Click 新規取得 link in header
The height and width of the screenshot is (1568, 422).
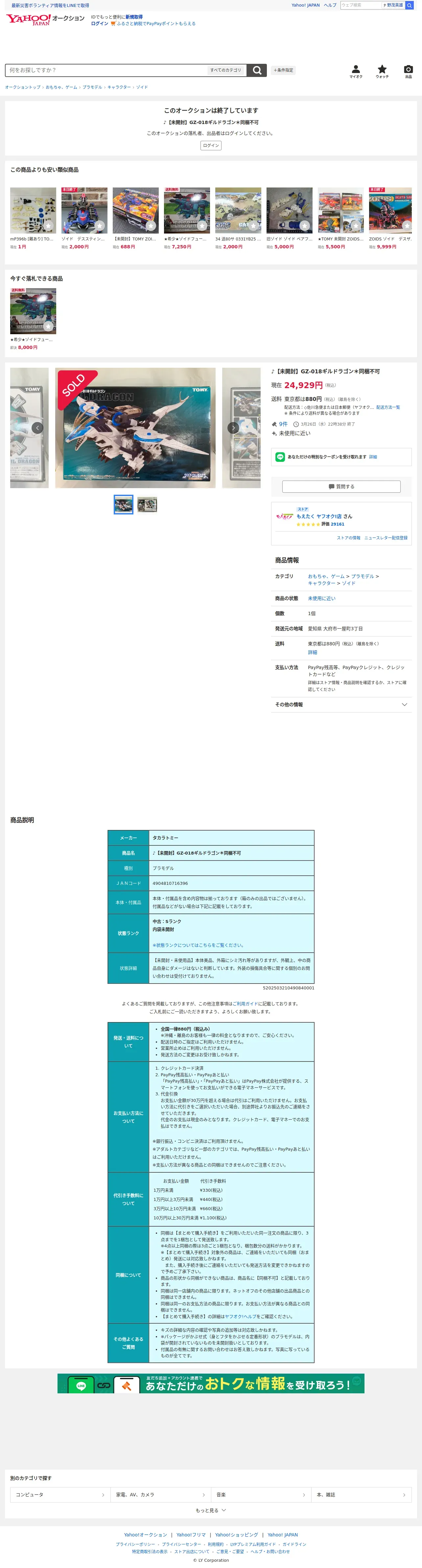point(134,17)
